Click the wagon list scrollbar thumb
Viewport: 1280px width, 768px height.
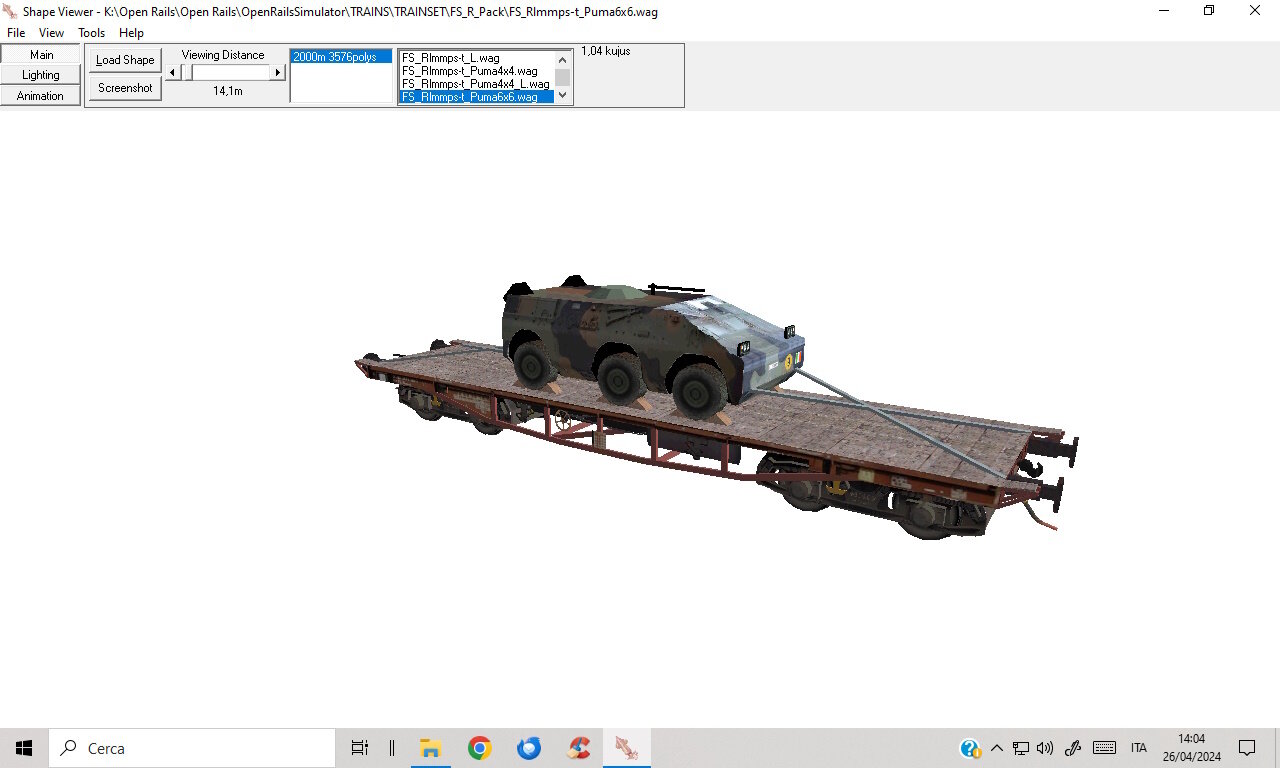point(563,77)
